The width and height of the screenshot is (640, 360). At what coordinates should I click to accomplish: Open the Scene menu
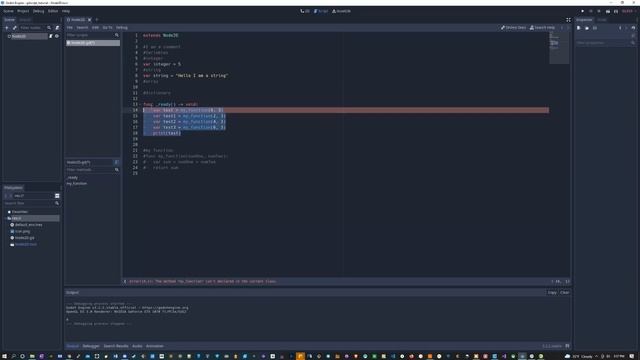[x=9, y=11]
